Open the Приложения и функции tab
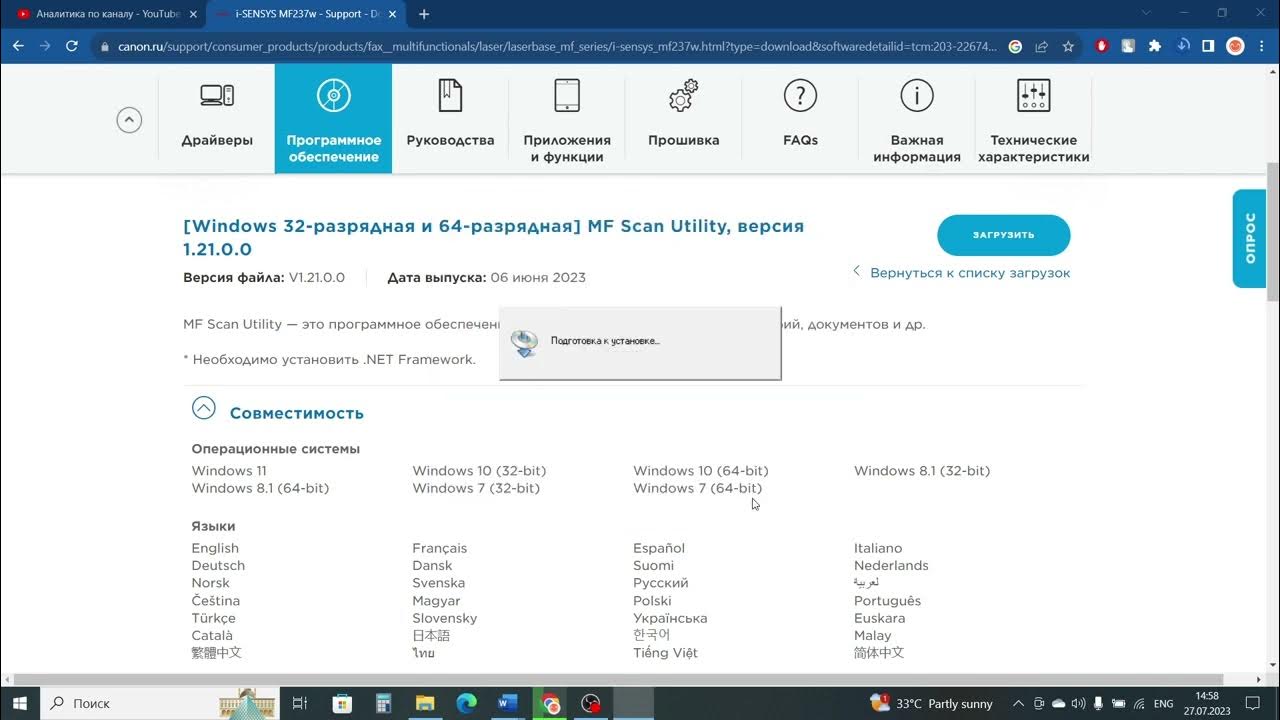This screenshot has width=1280, height=720. pyautogui.click(x=567, y=118)
